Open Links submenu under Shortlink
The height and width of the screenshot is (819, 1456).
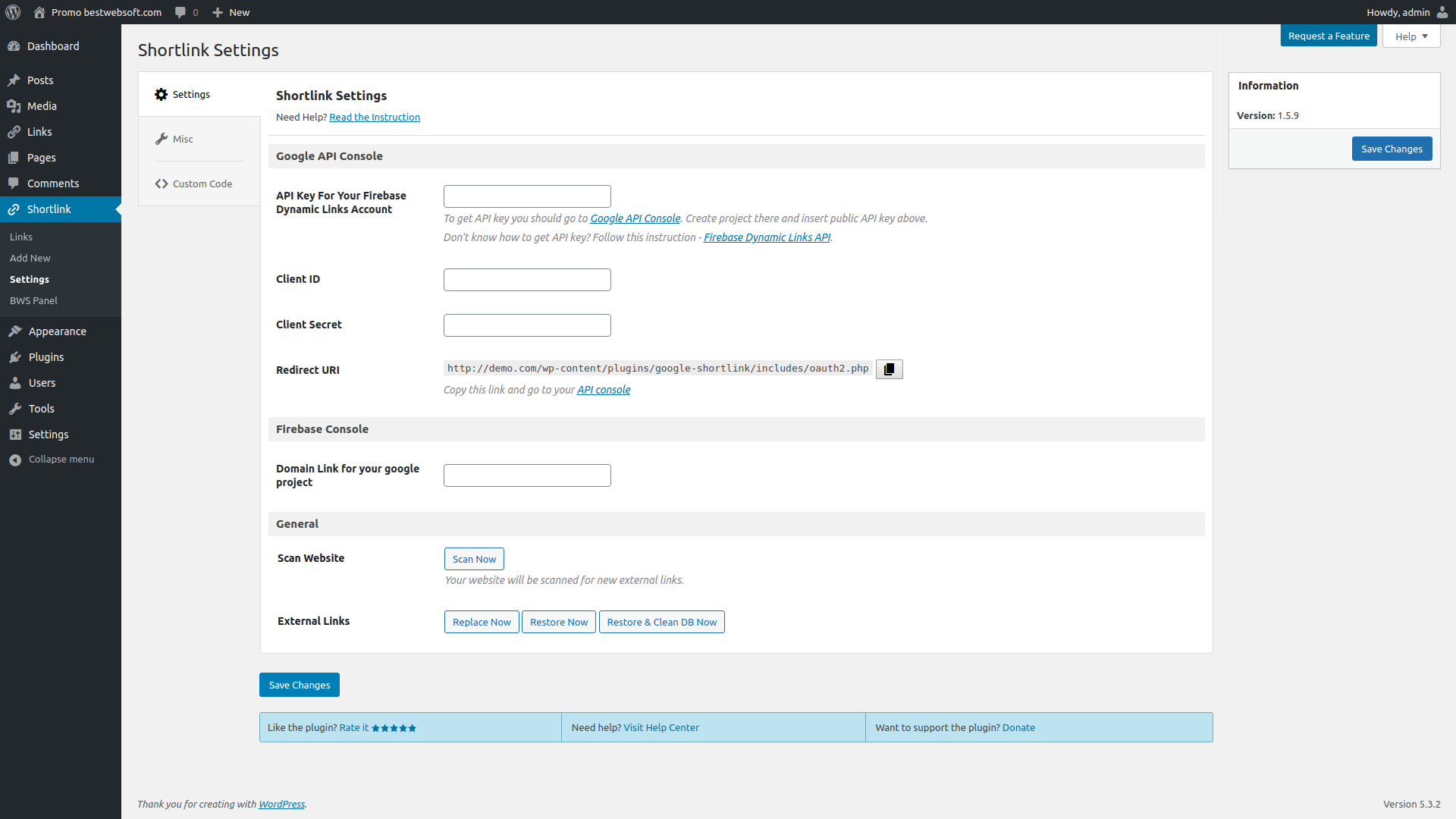(21, 237)
